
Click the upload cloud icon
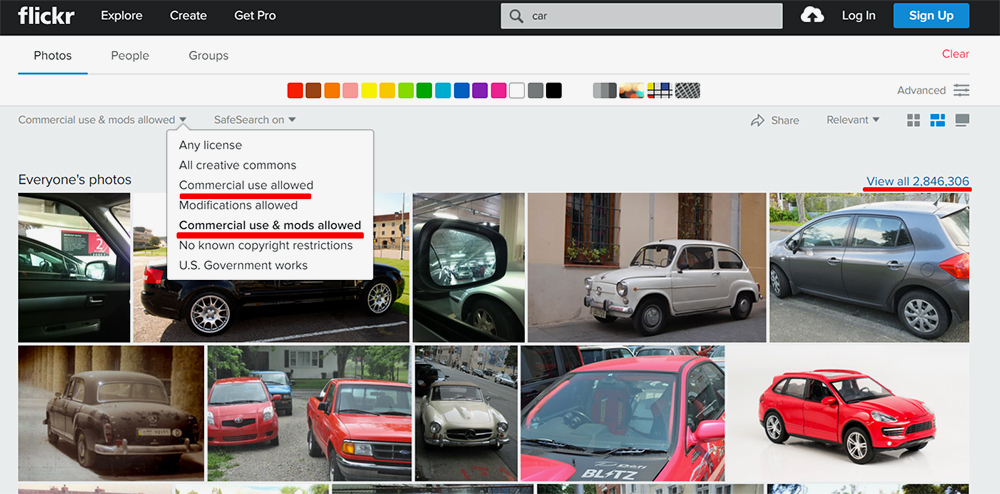[x=812, y=16]
